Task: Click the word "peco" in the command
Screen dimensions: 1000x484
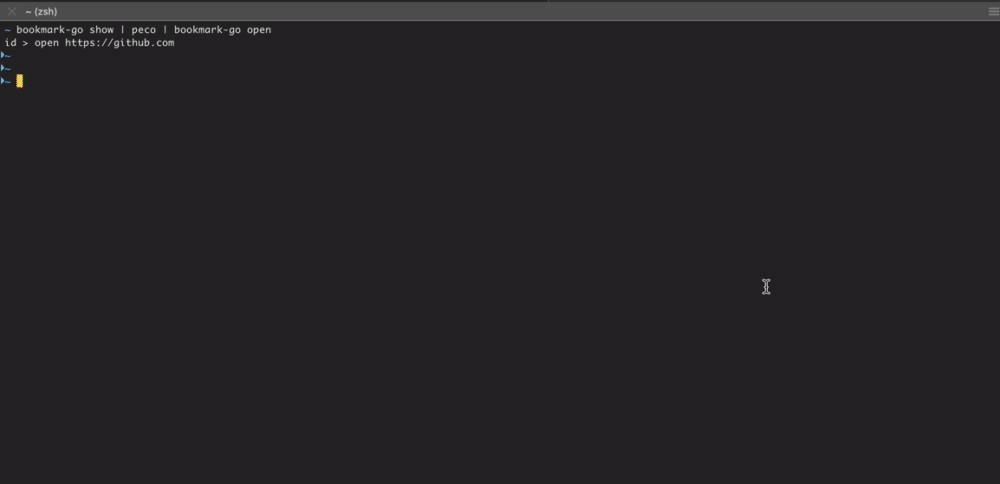Action: point(143,30)
